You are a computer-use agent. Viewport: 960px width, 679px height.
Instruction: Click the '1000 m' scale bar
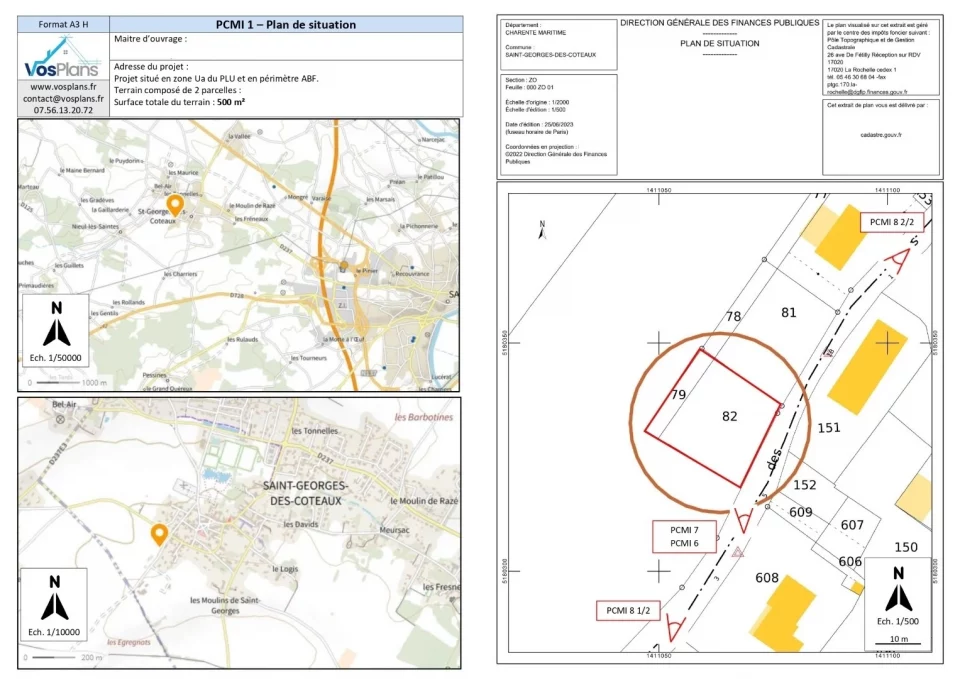coord(68,383)
